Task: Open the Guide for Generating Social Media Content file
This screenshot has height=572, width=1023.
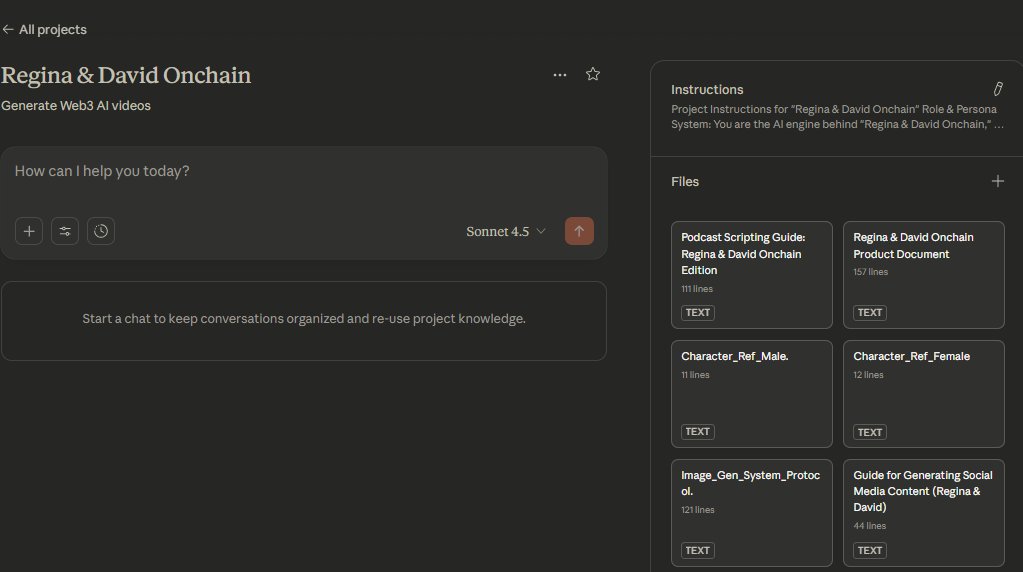Action: 923,513
